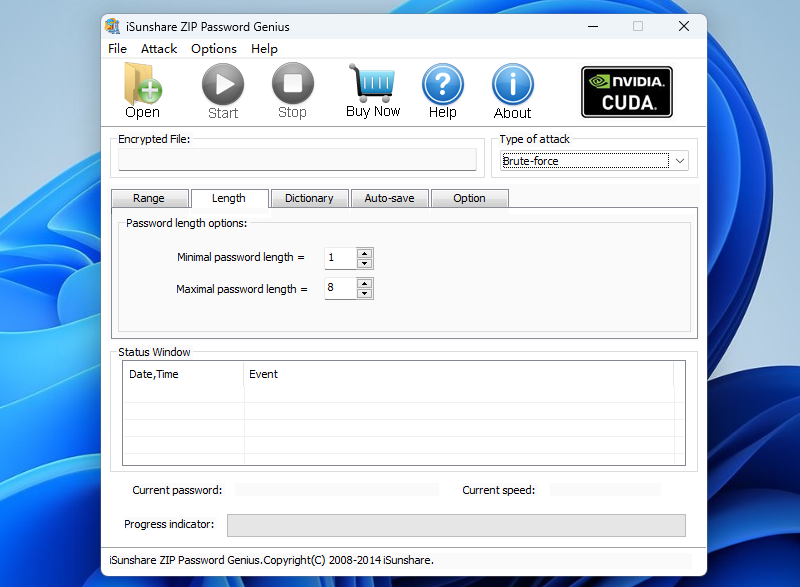The height and width of the screenshot is (587, 800).
Task: Click the Date,Time column header
Action: point(183,374)
